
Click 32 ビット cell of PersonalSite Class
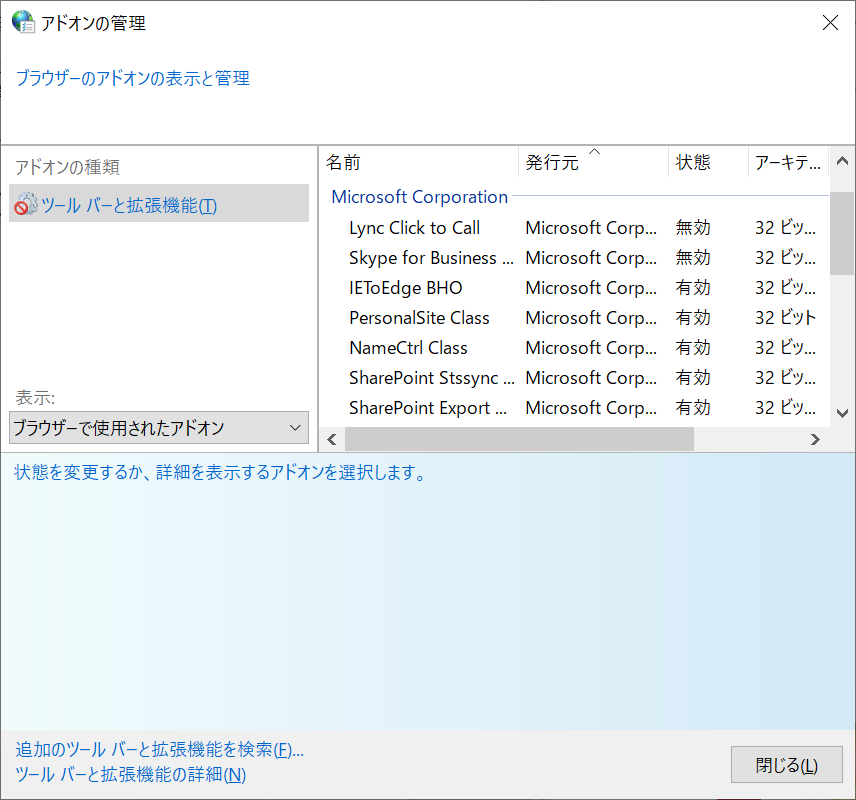point(786,318)
